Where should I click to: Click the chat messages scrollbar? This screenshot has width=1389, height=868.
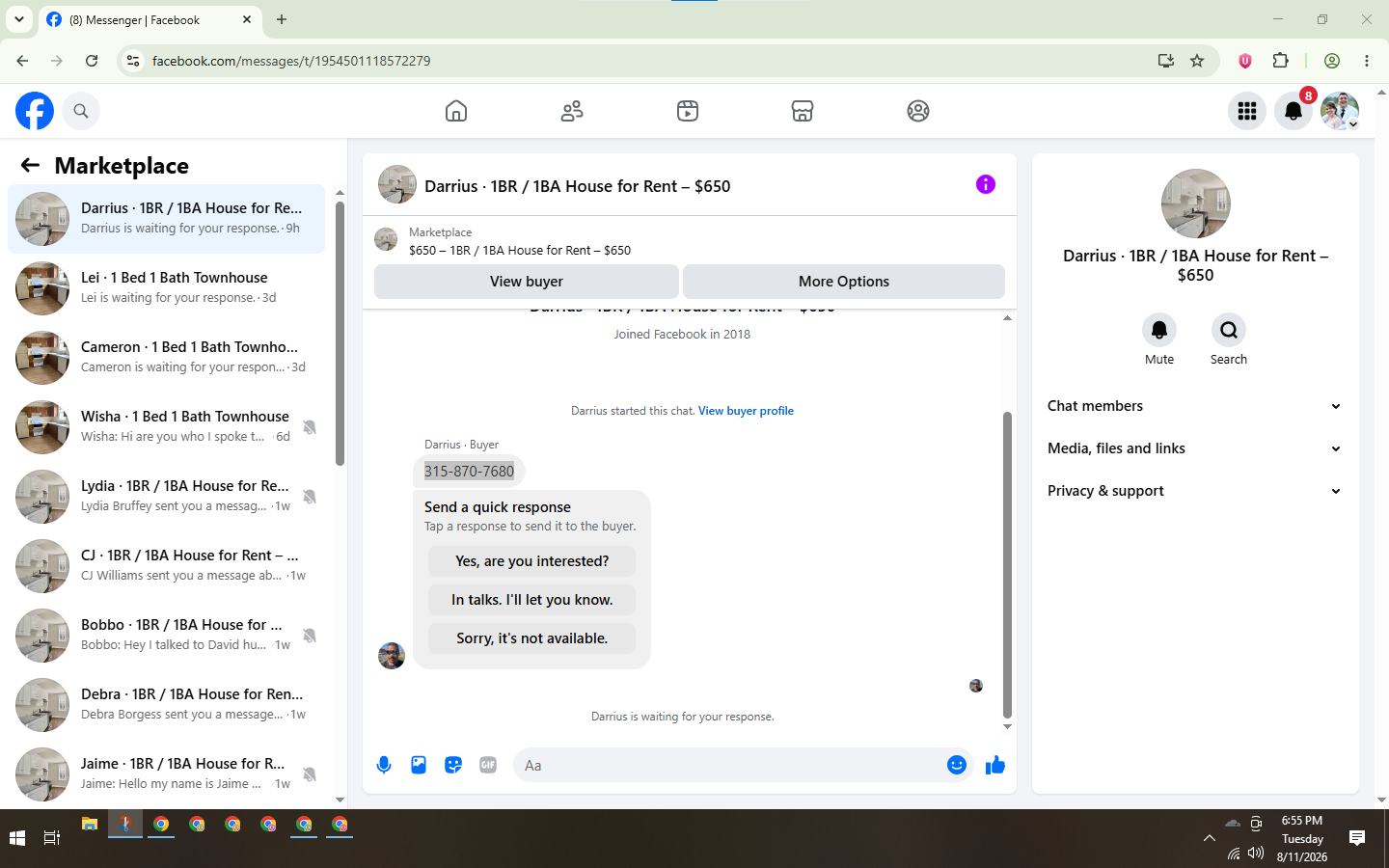click(1007, 564)
